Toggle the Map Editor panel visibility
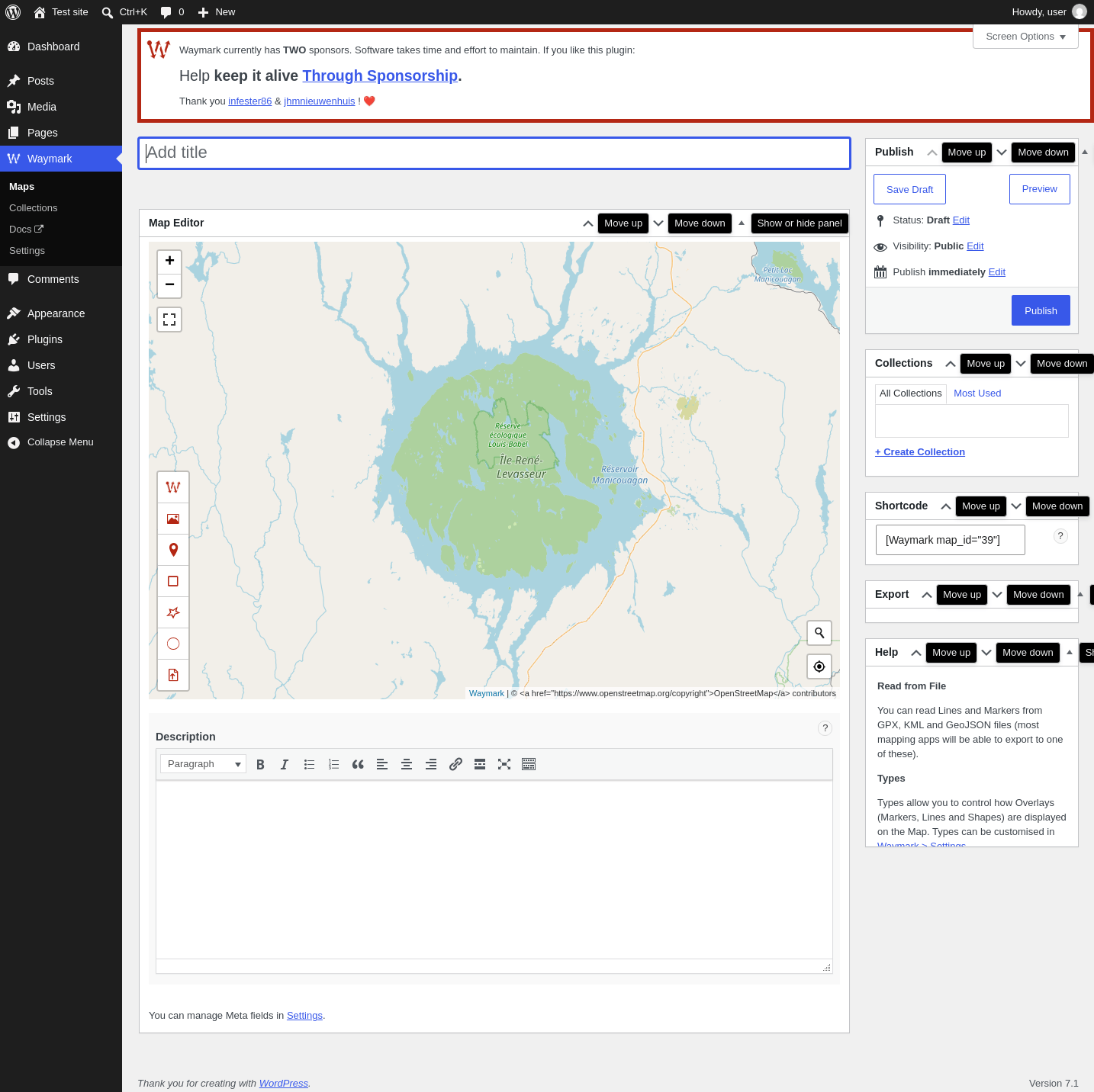Viewport: 1094px width, 1092px height. coord(742,223)
